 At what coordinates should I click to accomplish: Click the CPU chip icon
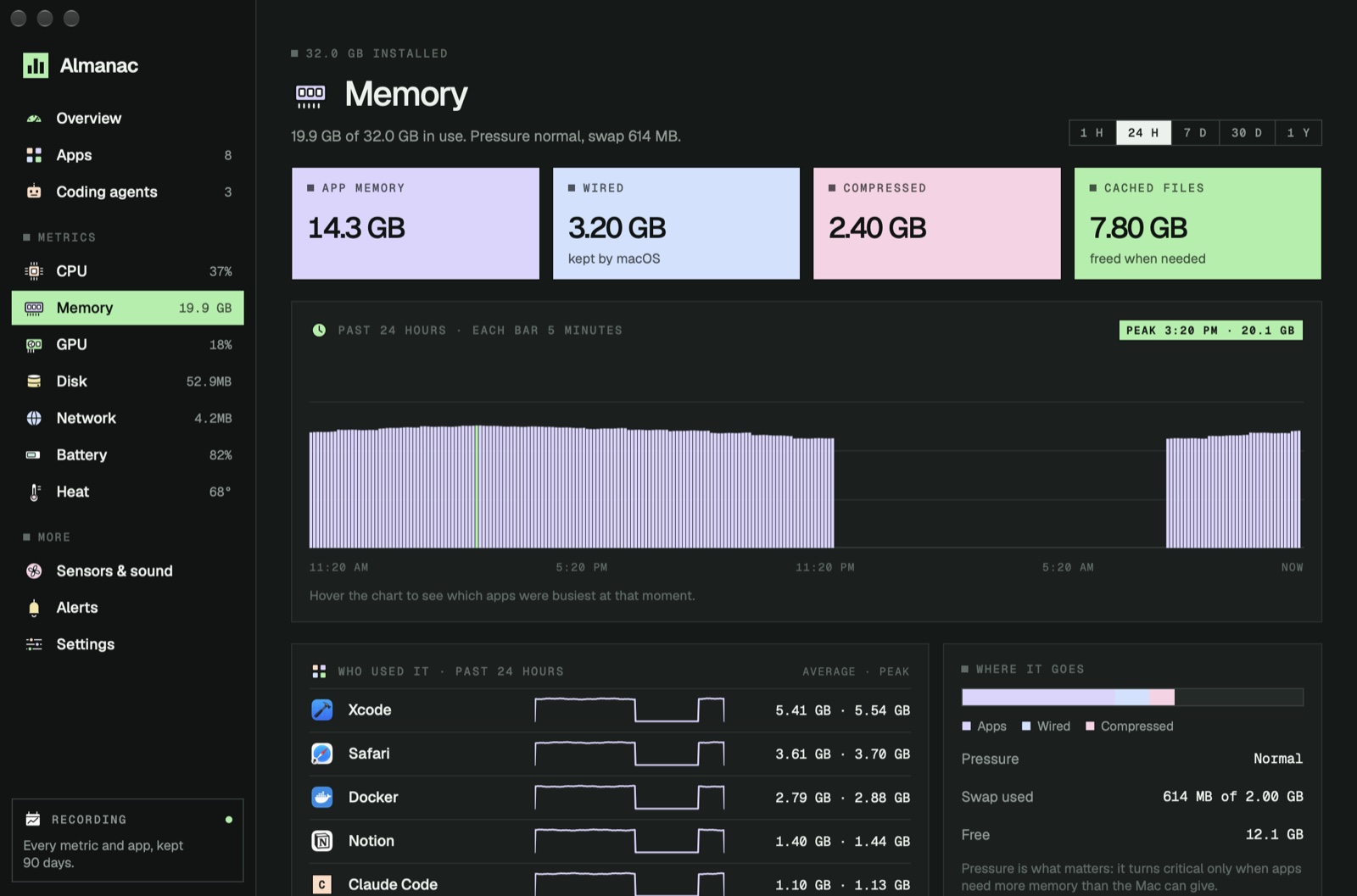[34, 271]
